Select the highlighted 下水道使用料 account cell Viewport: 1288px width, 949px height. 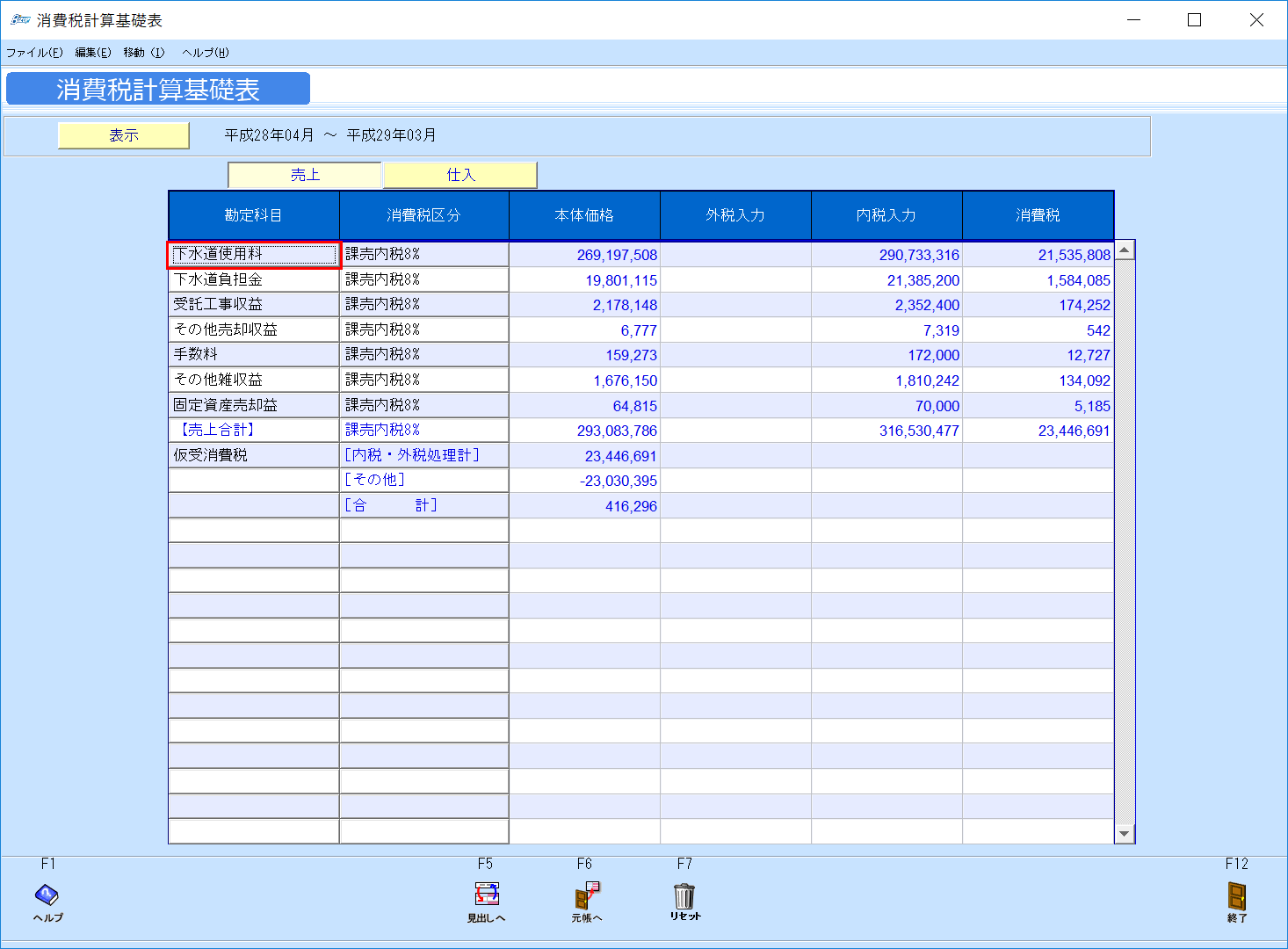(253, 254)
